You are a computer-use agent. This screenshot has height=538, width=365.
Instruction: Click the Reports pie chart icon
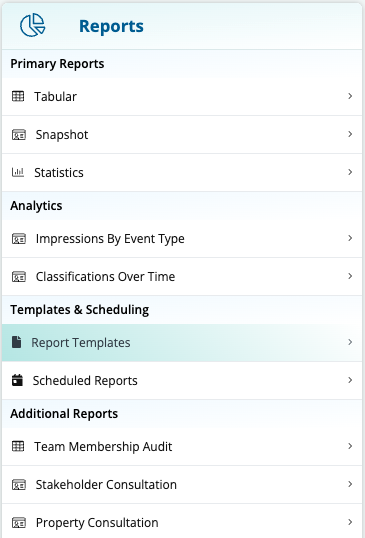(33, 25)
